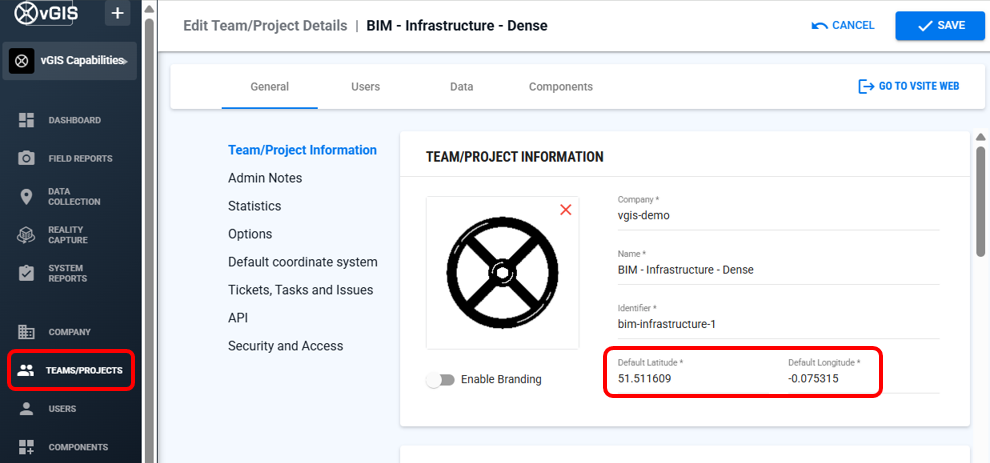Image resolution: width=990 pixels, height=463 pixels.
Task: Click the Save checkmark icon
Action: 926,26
